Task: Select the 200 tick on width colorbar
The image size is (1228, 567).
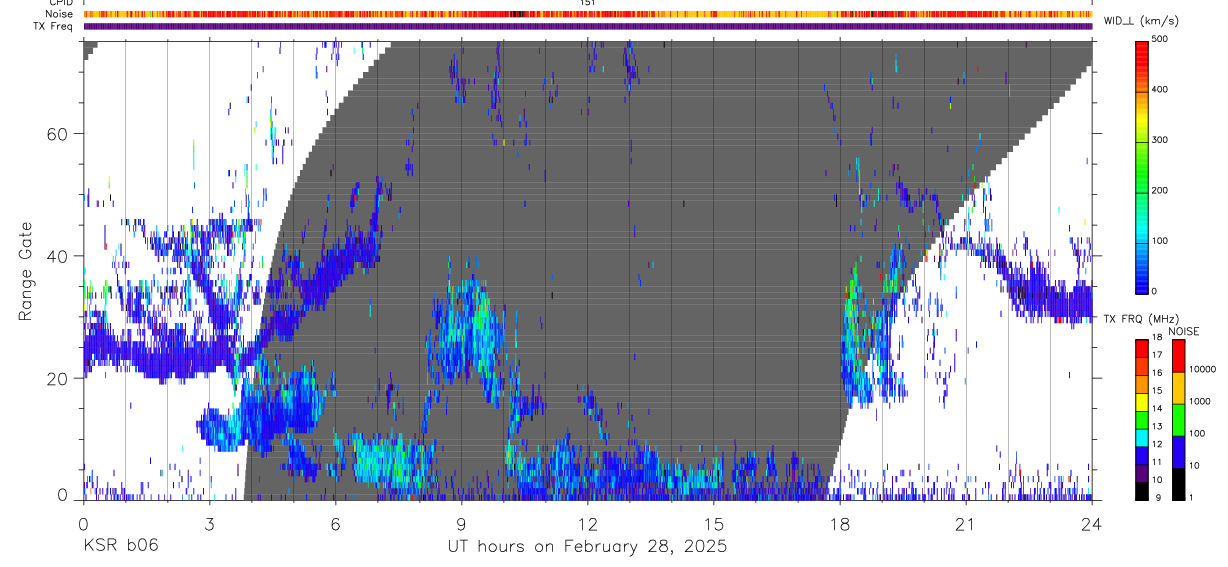Action: 1160,191
